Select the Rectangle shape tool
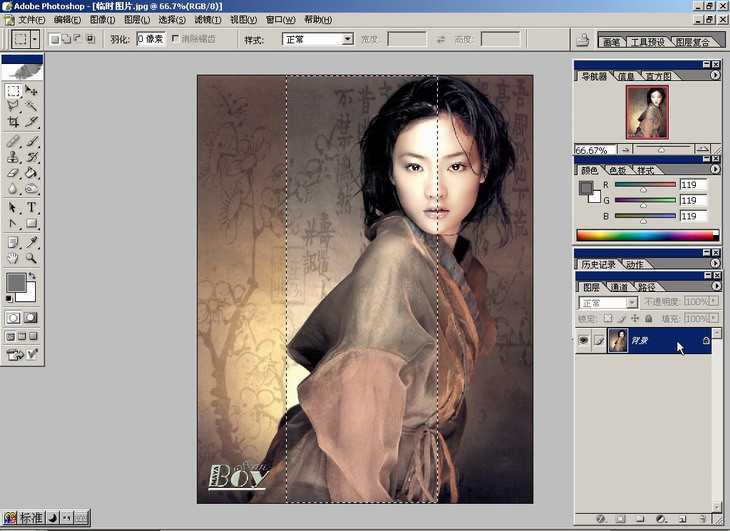The image size is (730, 531). point(31,223)
